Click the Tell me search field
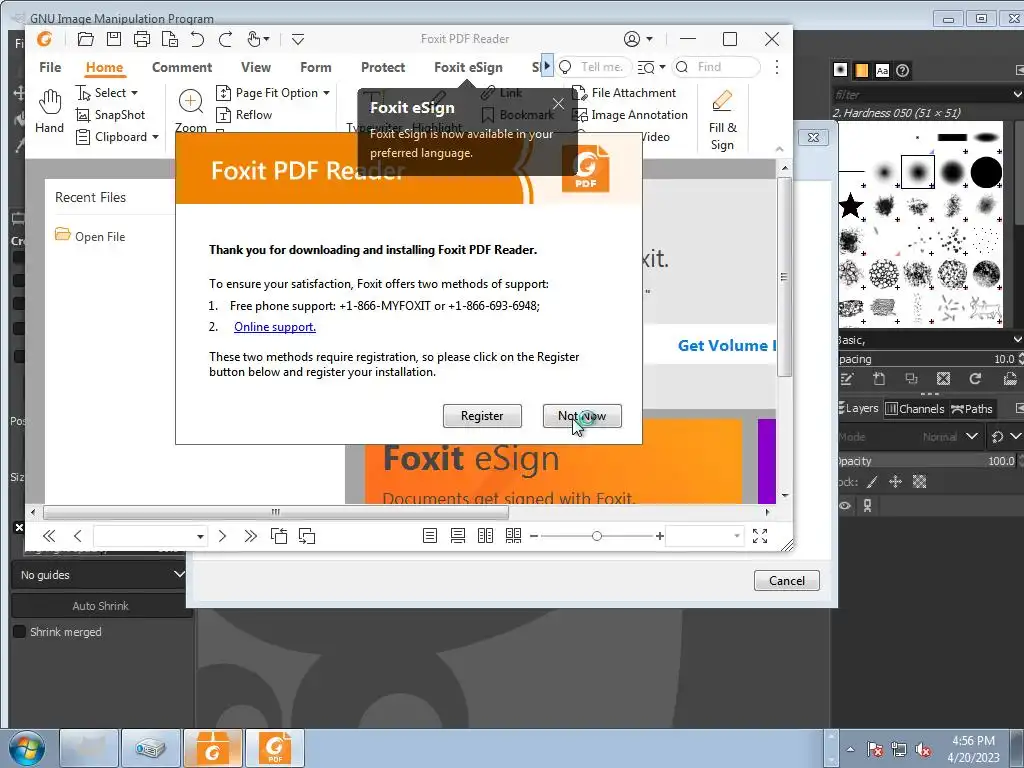The height and width of the screenshot is (768, 1024). click(x=593, y=67)
